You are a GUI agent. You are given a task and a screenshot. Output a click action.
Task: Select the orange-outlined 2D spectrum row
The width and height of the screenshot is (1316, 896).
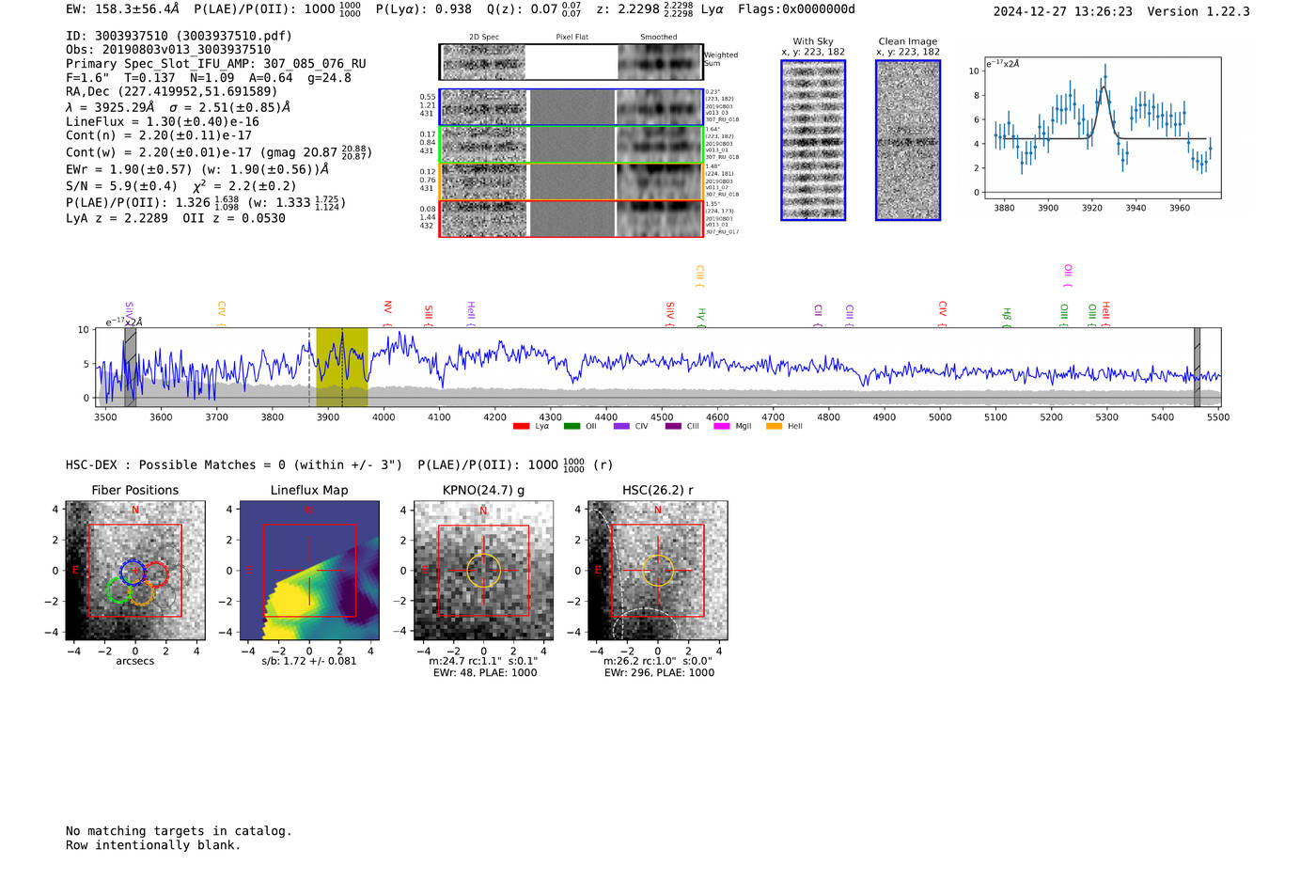point(572,181)
